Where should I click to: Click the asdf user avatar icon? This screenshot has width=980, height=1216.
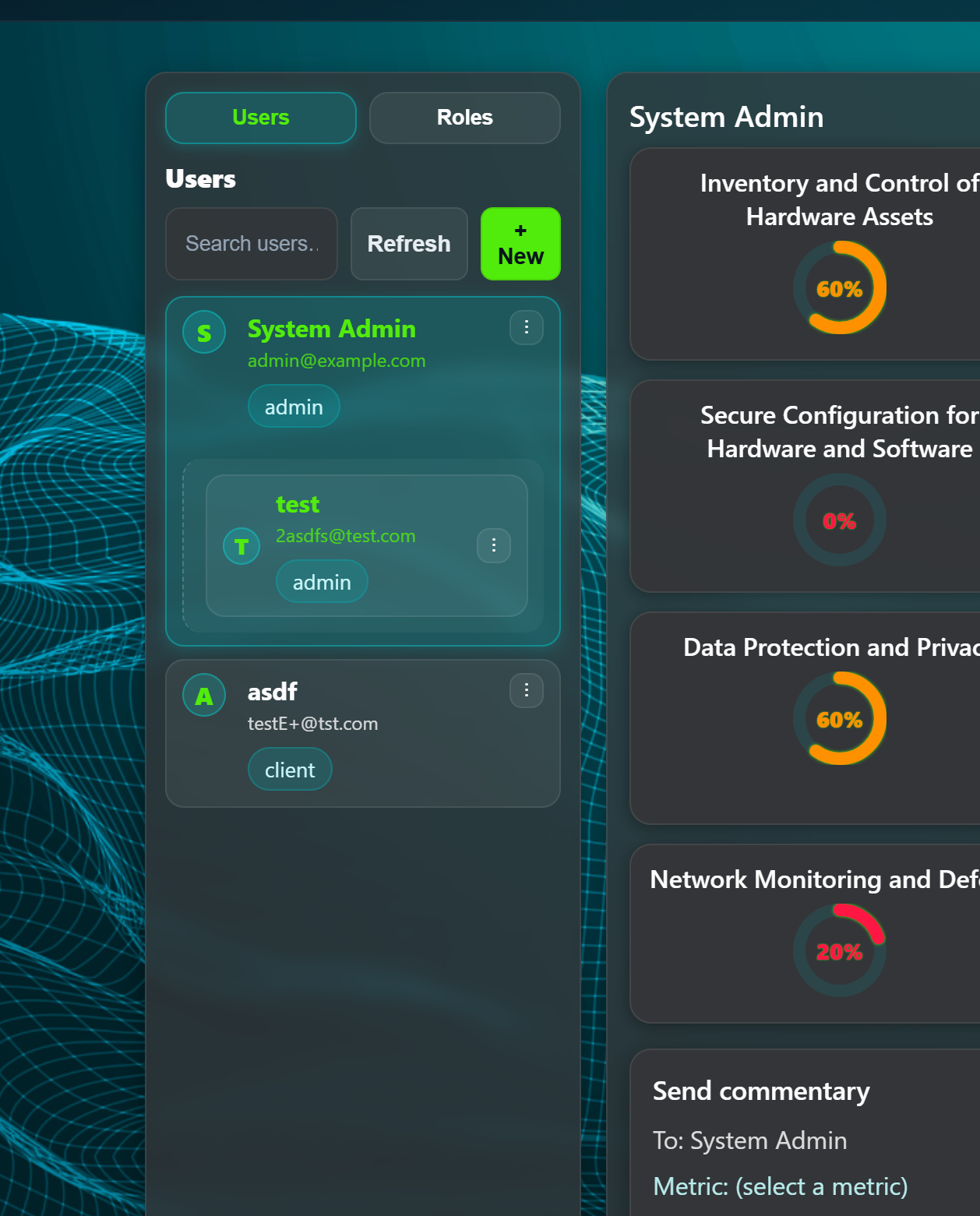point(203,695)
